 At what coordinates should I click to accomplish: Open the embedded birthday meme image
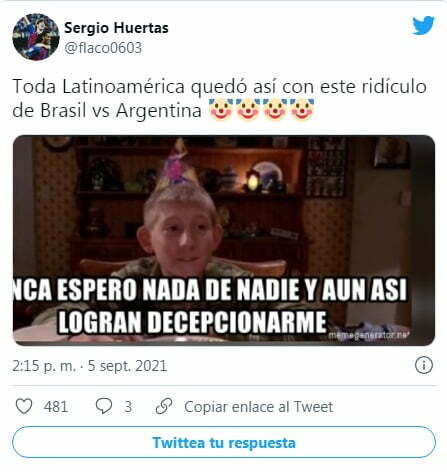coord(224,240)
